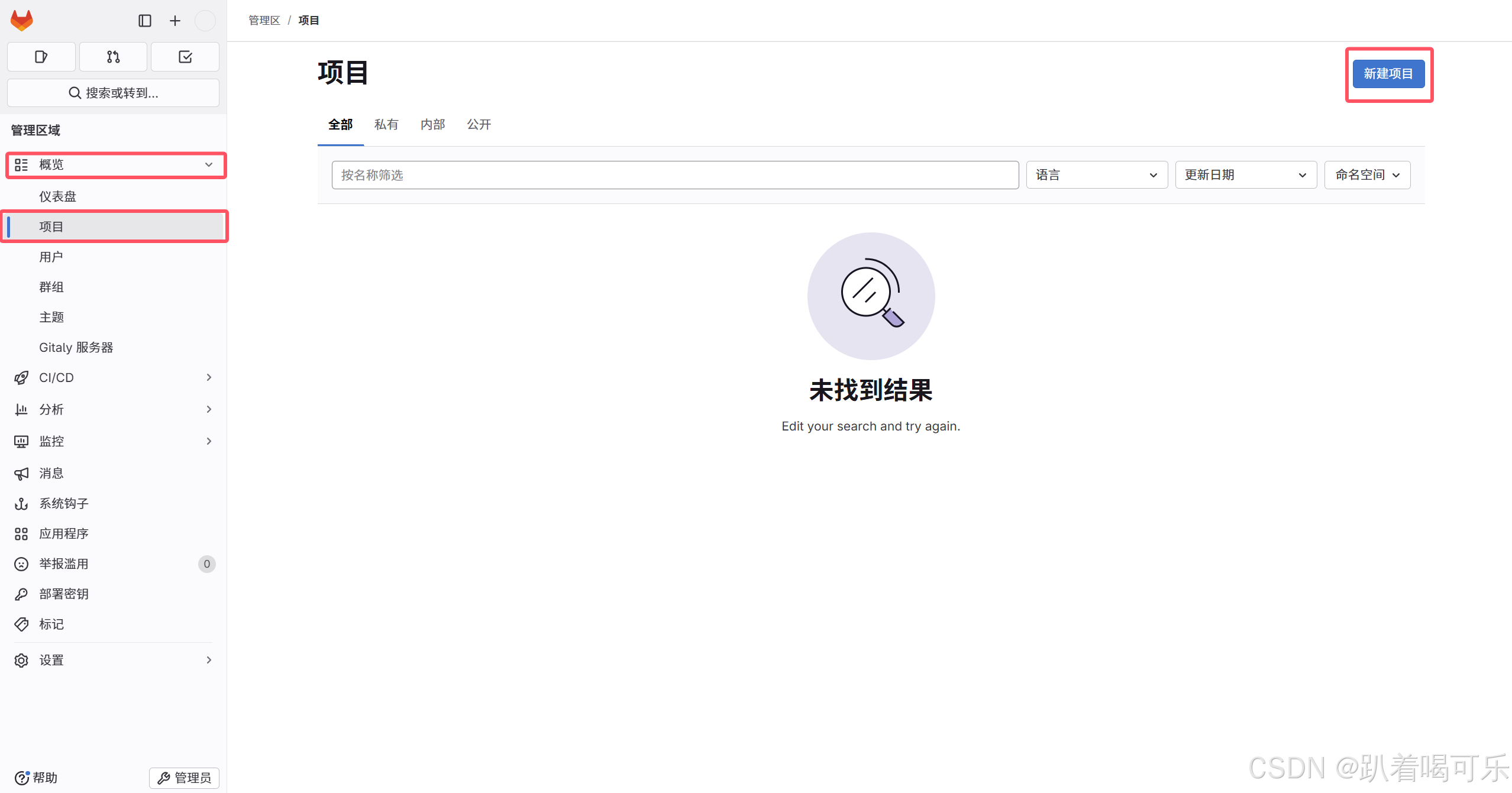
Task: Click the 管理区 breadcrumb
Action: point(264,20)
